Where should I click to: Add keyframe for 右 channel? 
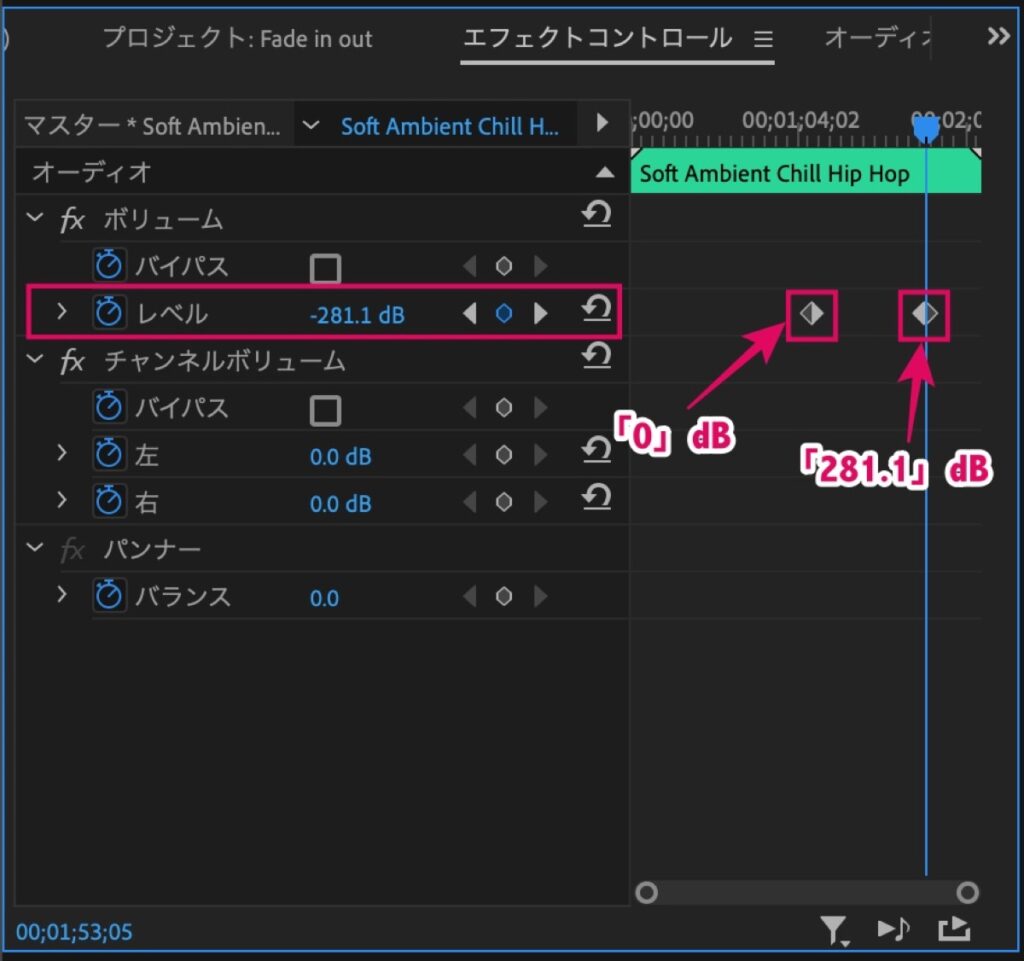(504, 502)
